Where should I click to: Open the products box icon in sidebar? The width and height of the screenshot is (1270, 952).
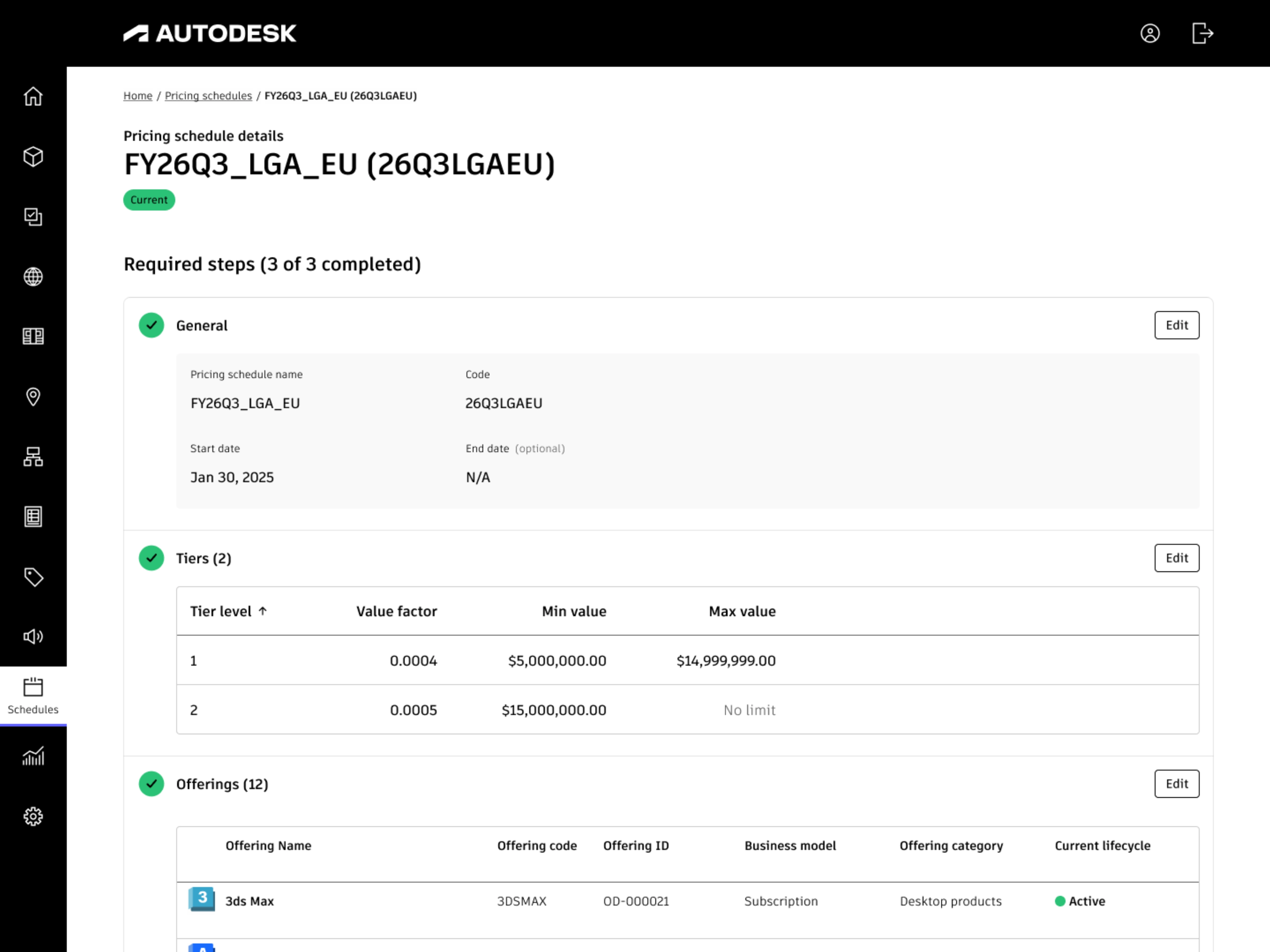coord(33,157)
